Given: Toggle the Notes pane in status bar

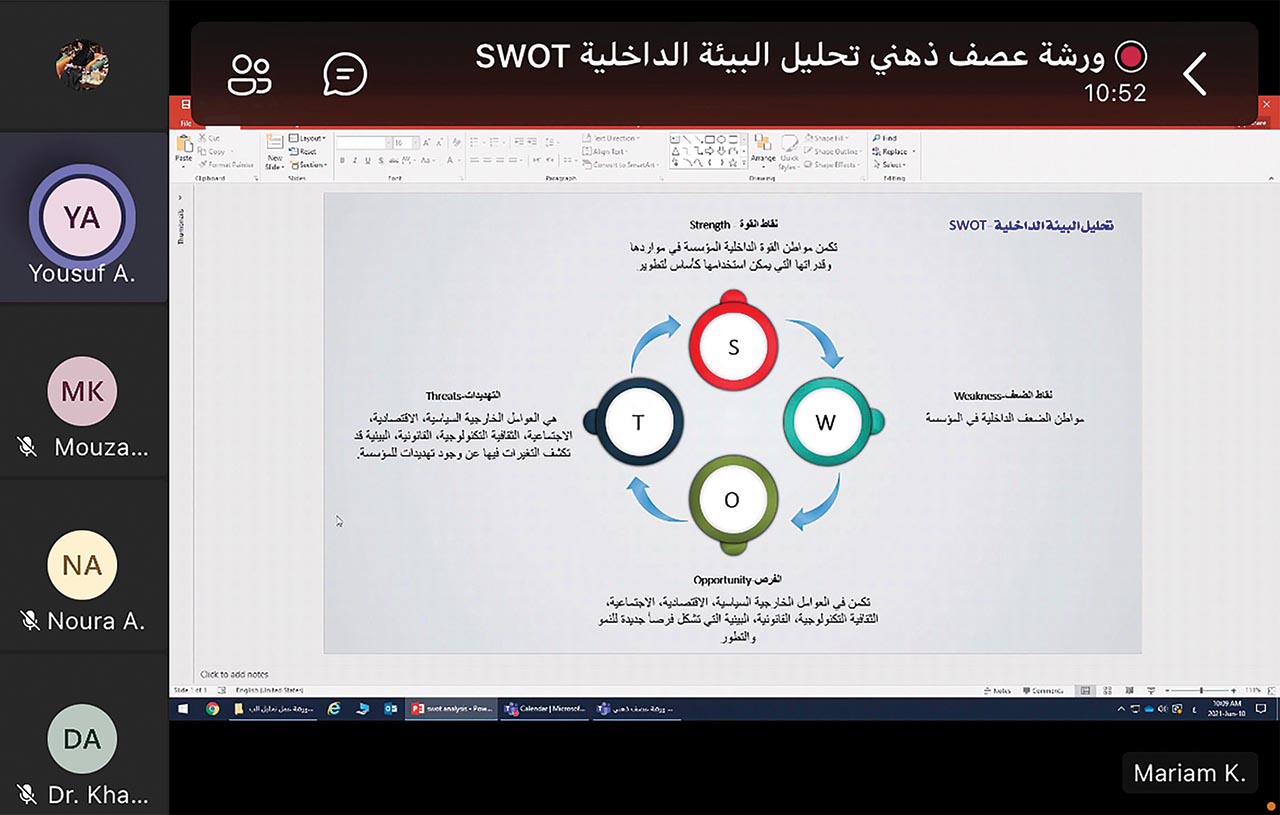Looking at the screenshot, I should pyautogui.click(x=998, y=691).
